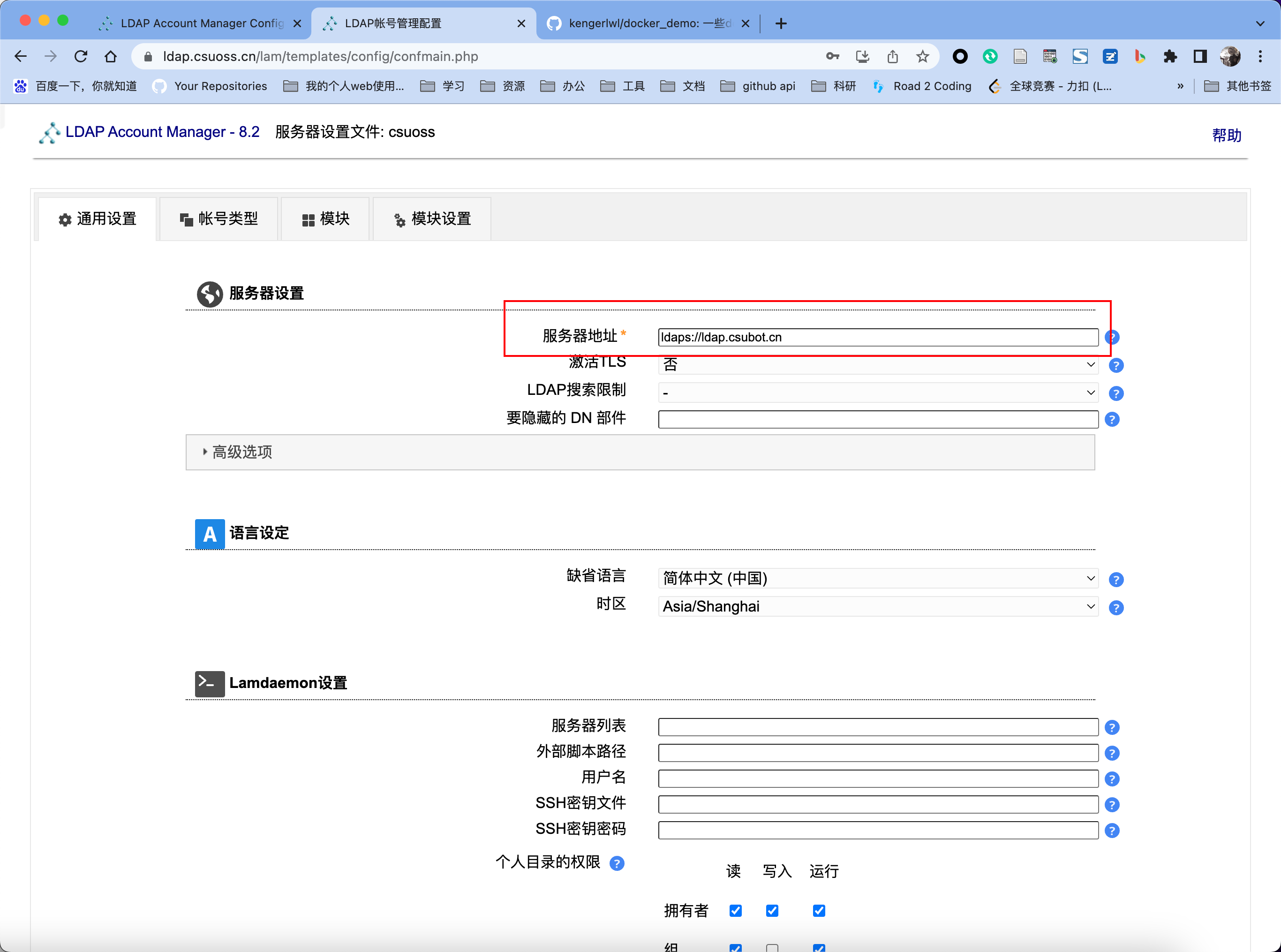Uncheck 拥有者 读 checkbox
The height and width of the screenshot is (952, 1281).
(735, 911)
